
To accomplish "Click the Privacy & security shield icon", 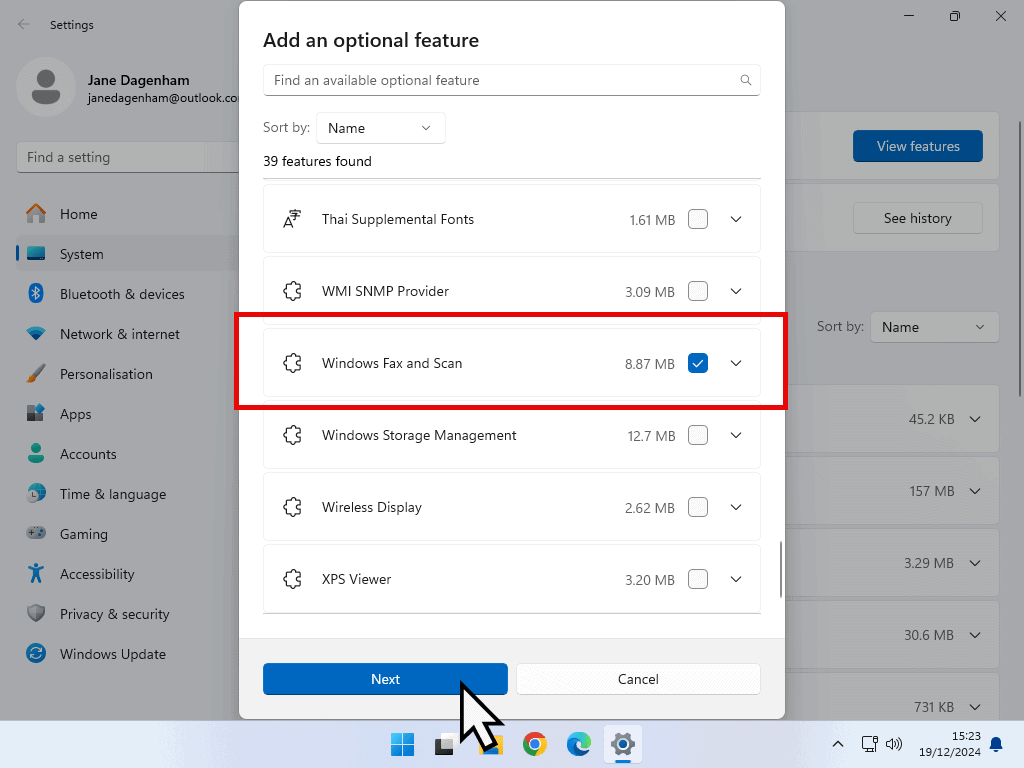I will [36, 613].
